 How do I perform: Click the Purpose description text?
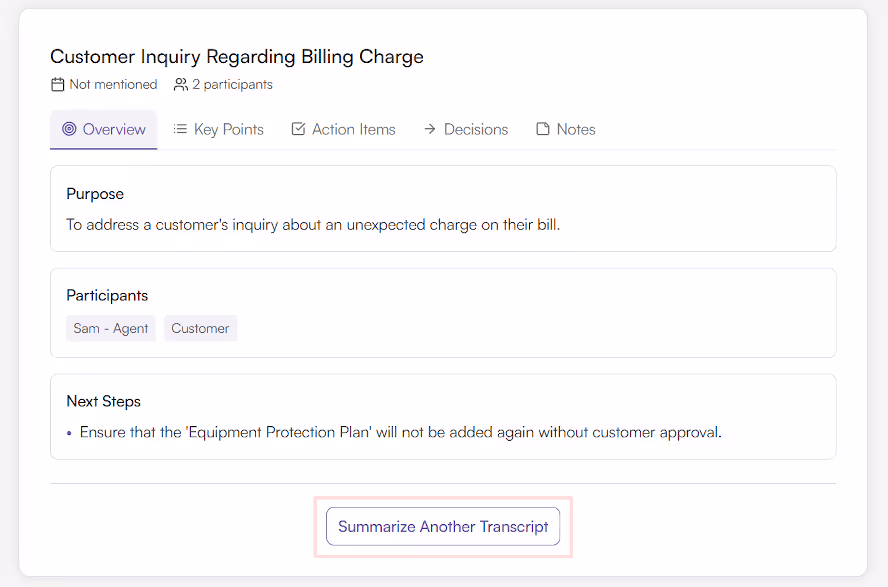point(313,225)
